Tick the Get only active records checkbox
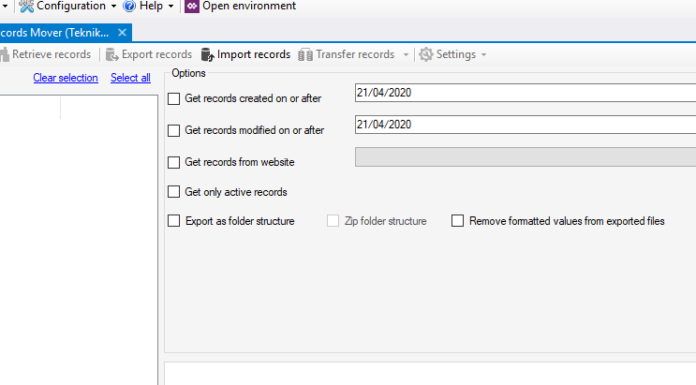The width and height of the screenshot is (696, 385). [x=174, y=192]
